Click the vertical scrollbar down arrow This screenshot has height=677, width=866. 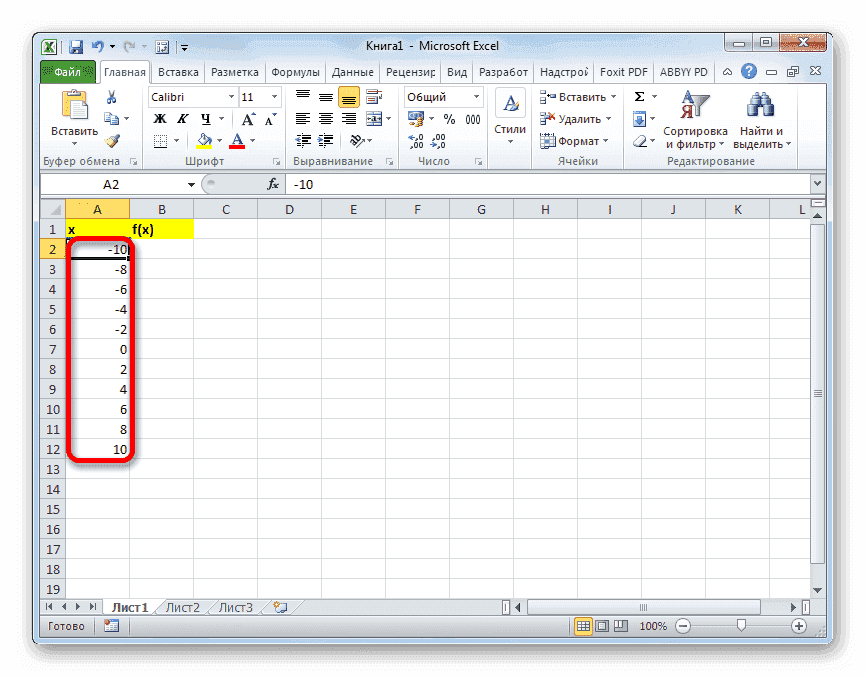pos(817,590)
